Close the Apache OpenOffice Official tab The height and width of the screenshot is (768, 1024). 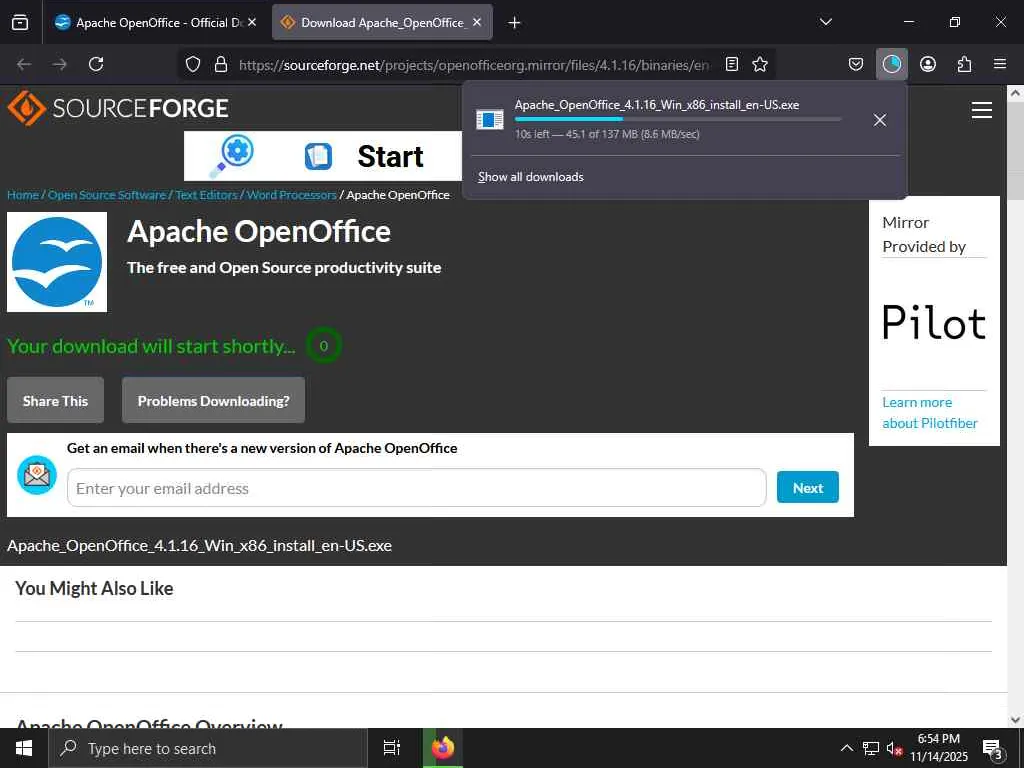tap(252, 22)
